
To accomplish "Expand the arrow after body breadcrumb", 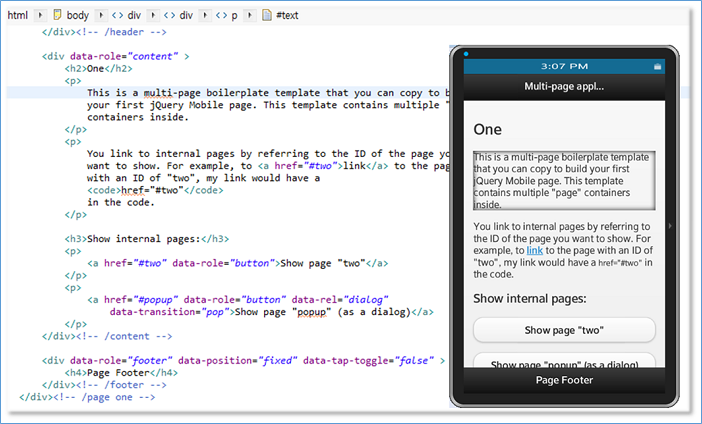I will pos(100,16).
